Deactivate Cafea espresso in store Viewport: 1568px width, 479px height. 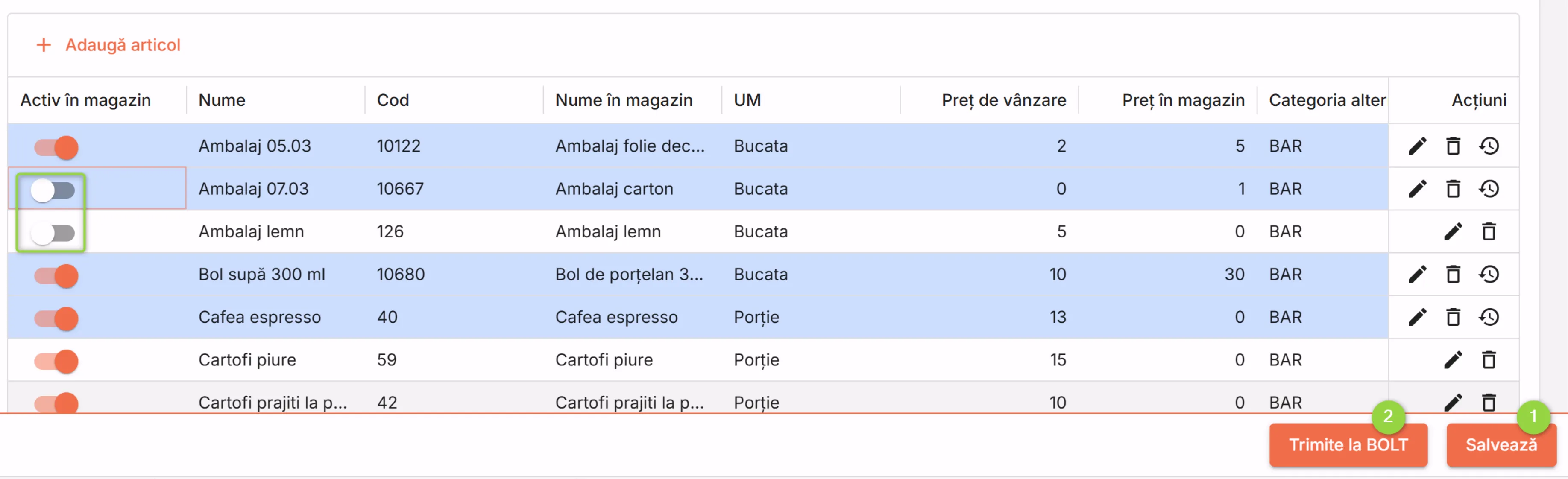(56, 318)
